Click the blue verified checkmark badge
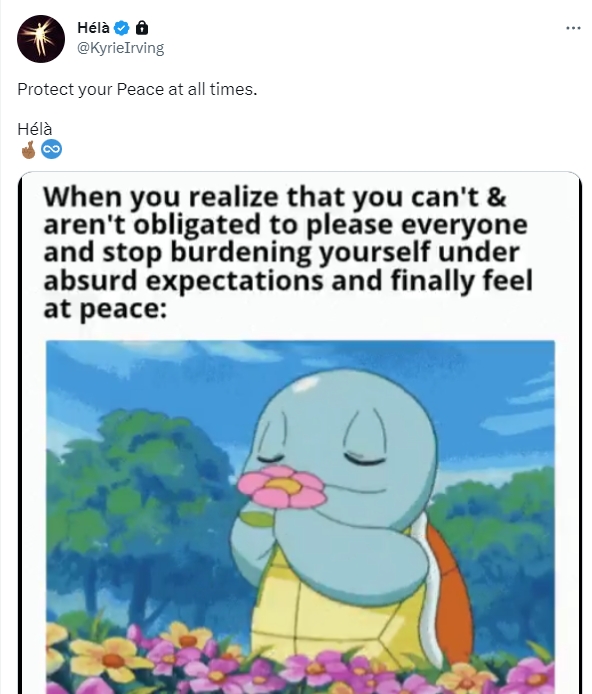The height and width of the screenshot is (694, 592). (122, 28)
